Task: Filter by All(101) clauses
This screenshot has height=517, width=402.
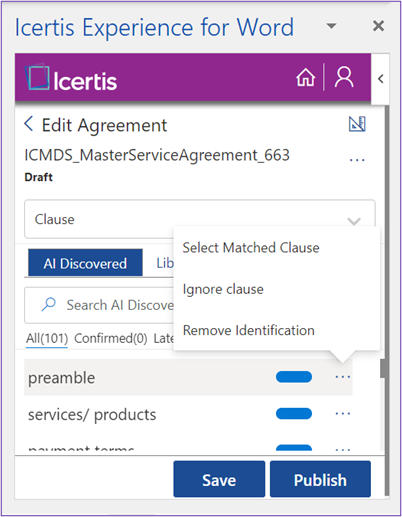Action: (47, 338)
